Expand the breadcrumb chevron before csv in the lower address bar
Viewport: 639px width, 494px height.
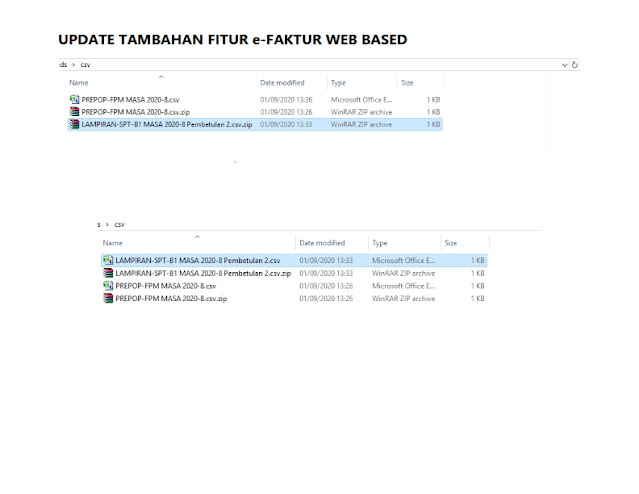107,225
